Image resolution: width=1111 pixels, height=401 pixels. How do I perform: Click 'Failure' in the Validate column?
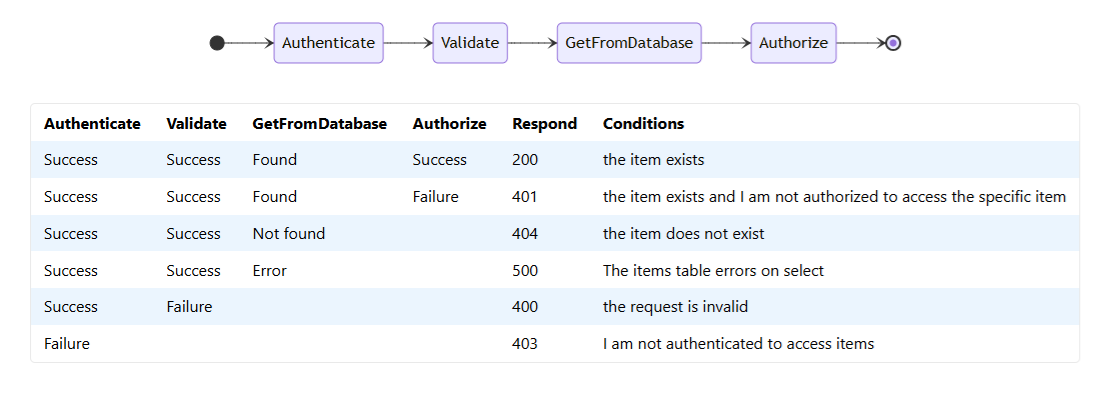[x=189, y=307]
